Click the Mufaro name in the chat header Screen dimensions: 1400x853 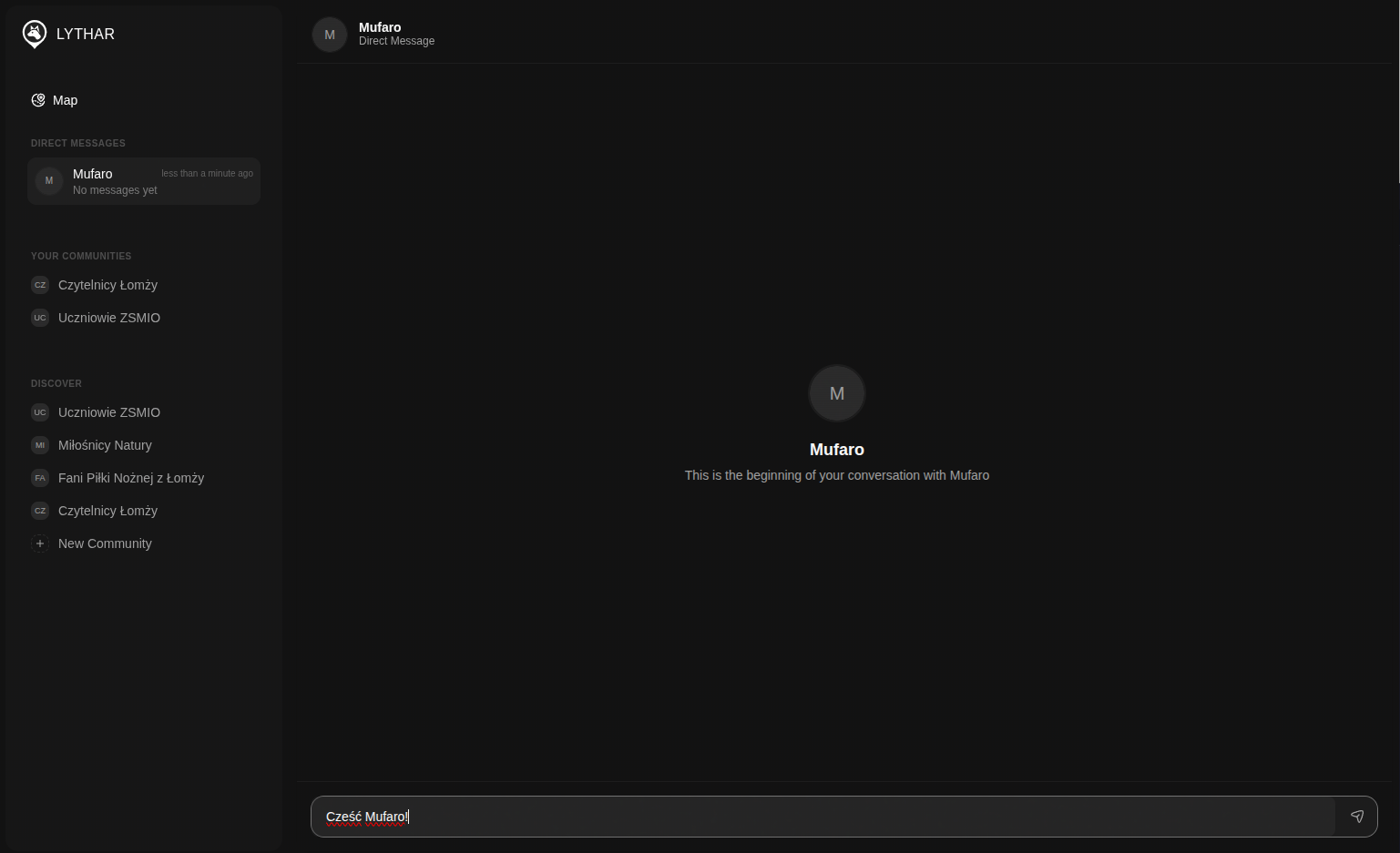pyautogui.click(x=380, y=27)
